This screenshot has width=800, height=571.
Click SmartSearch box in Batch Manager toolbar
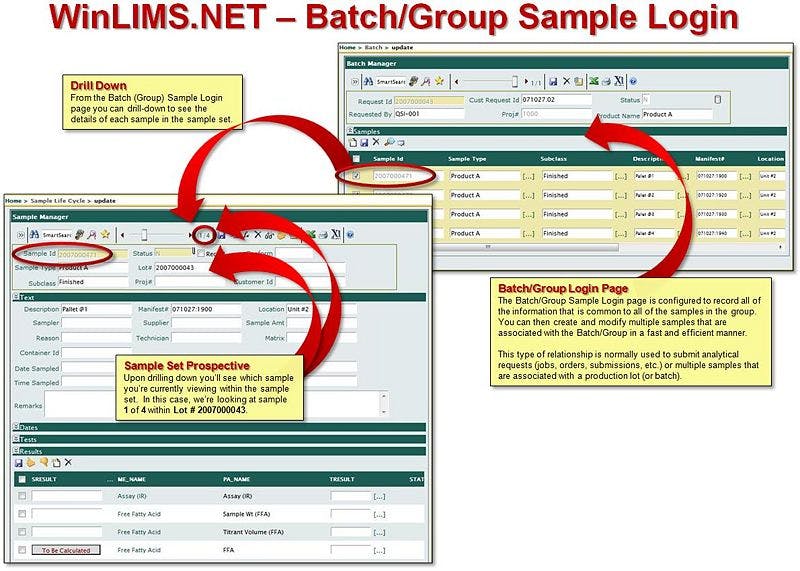tap(390, 82)
